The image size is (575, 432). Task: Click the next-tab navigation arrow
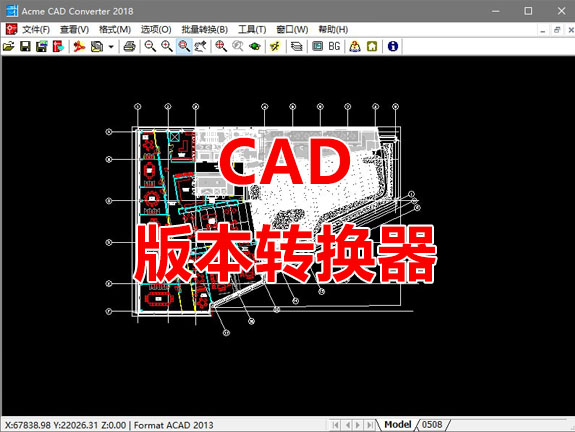point(358,425)
